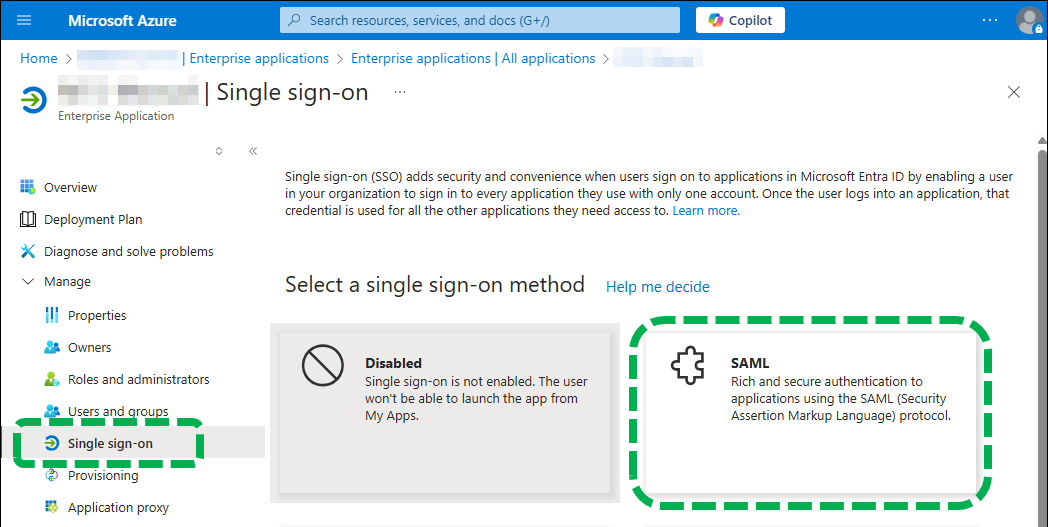Open Enterprise applications All applications breadcrumb
Screen dimensions: 1048x527
tap(472, 59)
